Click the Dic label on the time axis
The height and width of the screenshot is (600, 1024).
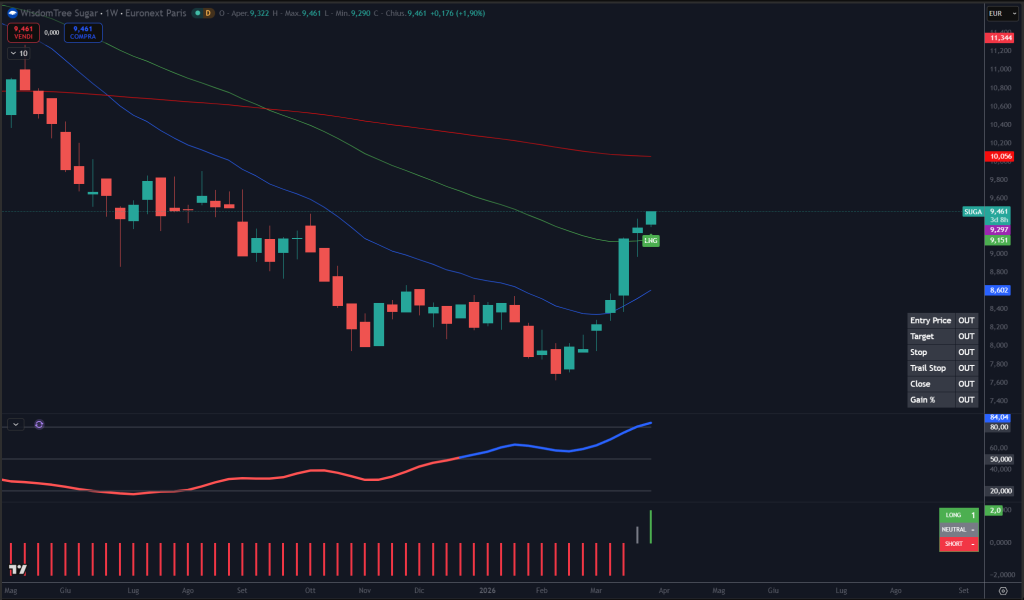(419, 590)
